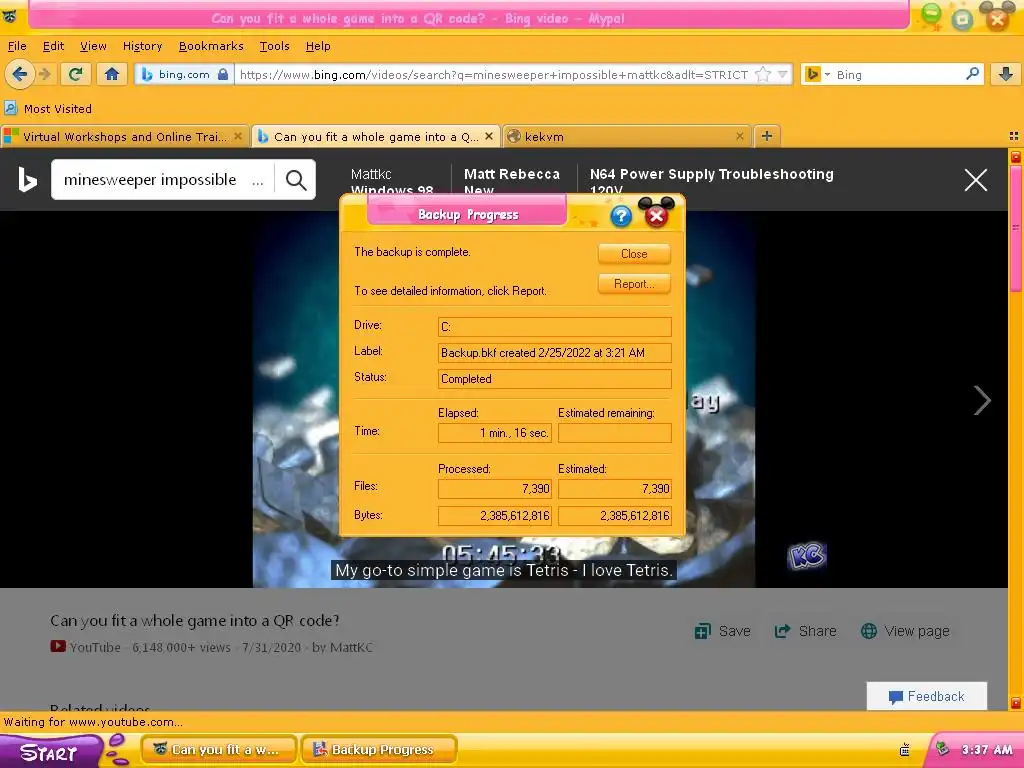This screenshot has width=1024, height=768.
Task: Open the View menu
Action: (x=93, y=46)
